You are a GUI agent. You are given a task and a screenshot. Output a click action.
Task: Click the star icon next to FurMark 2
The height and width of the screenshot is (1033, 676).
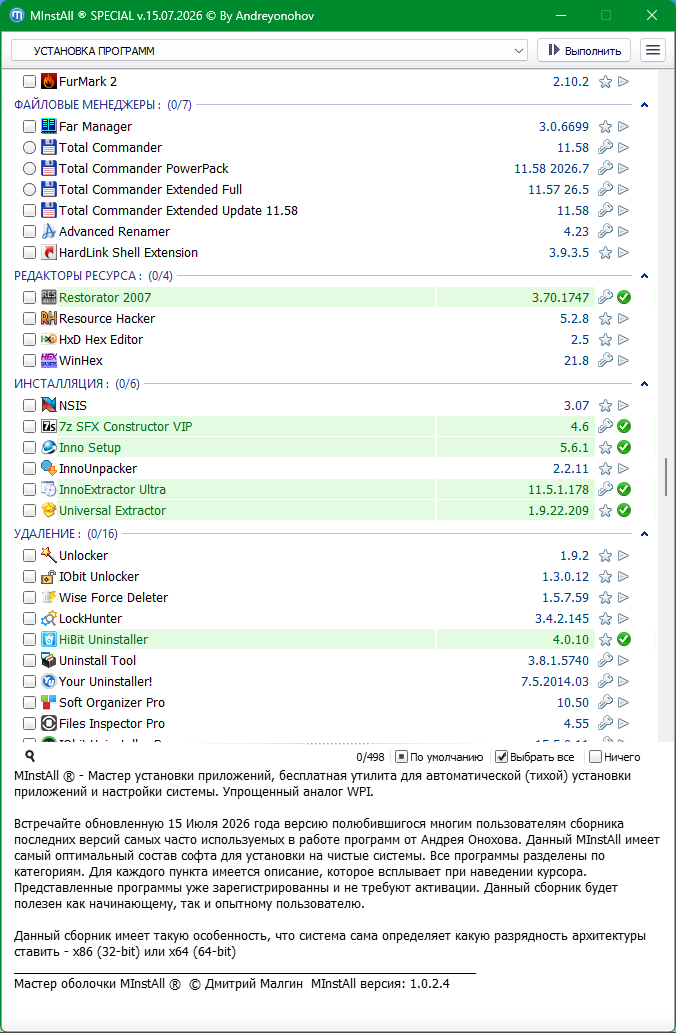[605, 82]
